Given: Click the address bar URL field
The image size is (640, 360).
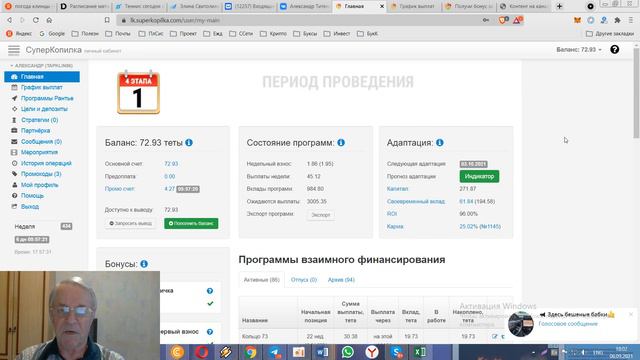Looking at the screenshot, I should pos(303,20).
